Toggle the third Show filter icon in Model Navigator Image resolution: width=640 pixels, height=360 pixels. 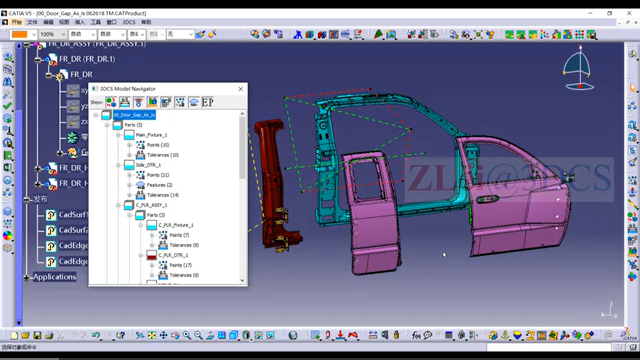tap(138, 102)
